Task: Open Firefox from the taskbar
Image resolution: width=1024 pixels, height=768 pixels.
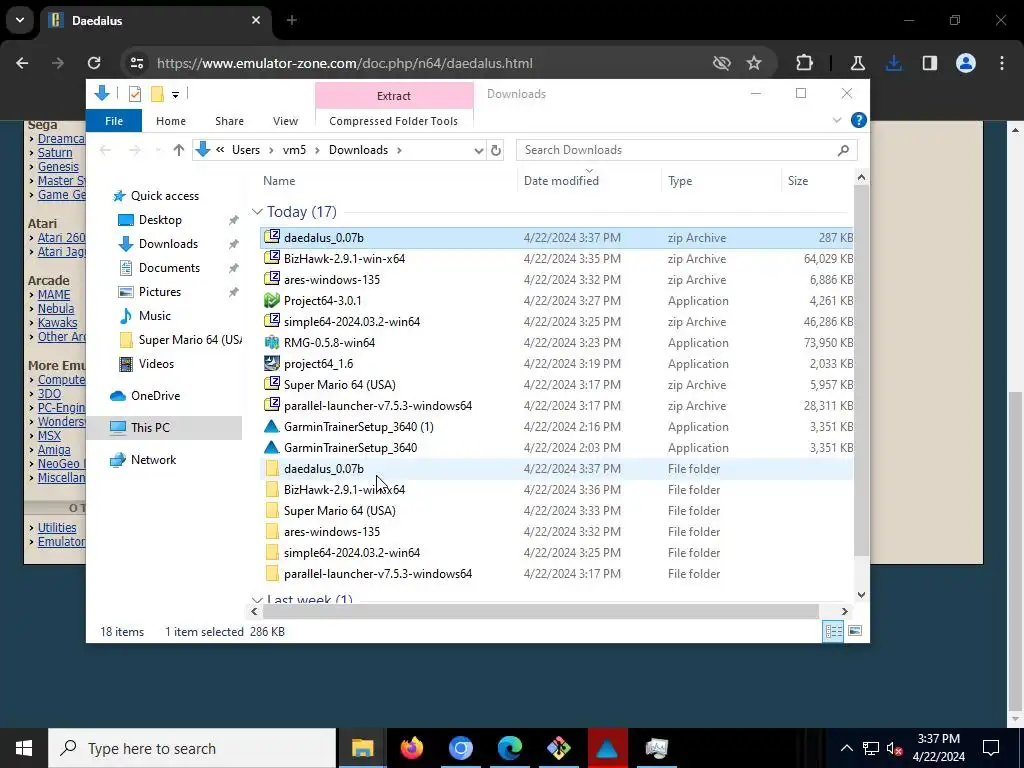Action: [411, 748]
